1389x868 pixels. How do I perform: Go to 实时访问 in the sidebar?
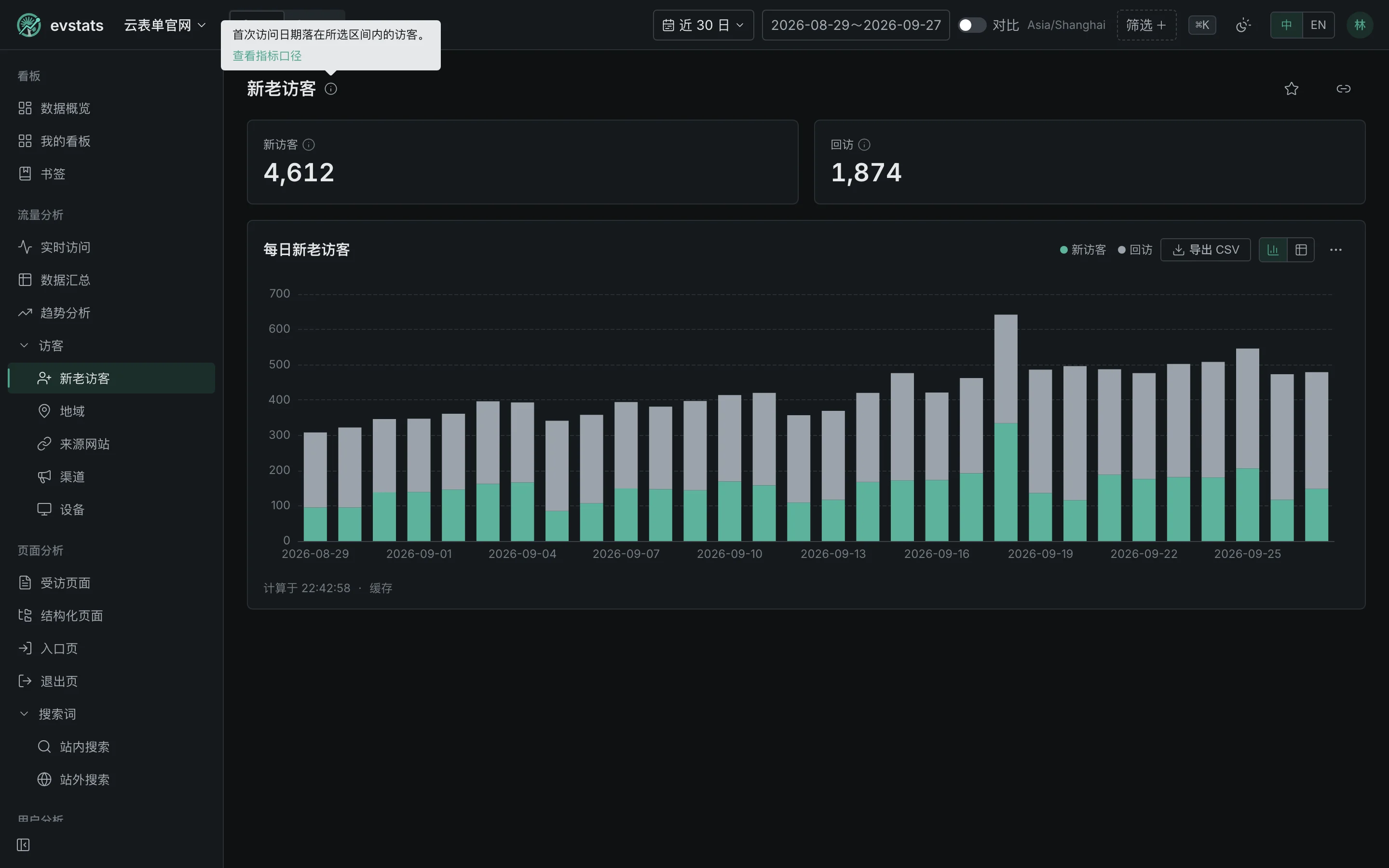coord(111,247)
